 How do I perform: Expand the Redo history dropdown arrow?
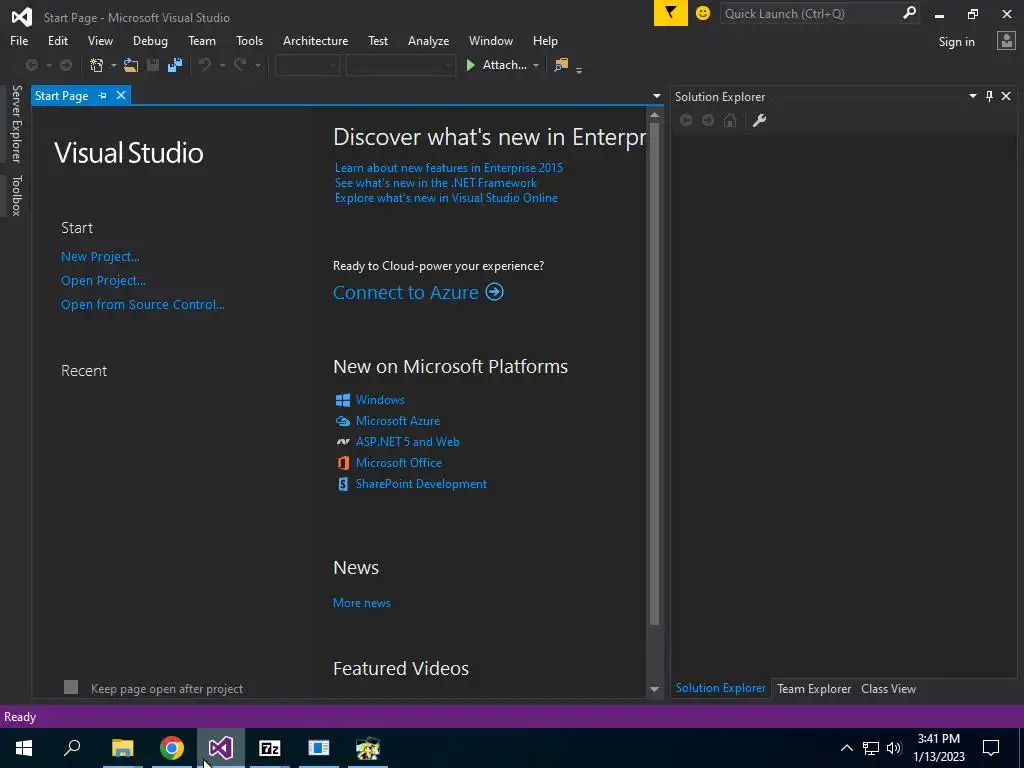pos(257,65)
